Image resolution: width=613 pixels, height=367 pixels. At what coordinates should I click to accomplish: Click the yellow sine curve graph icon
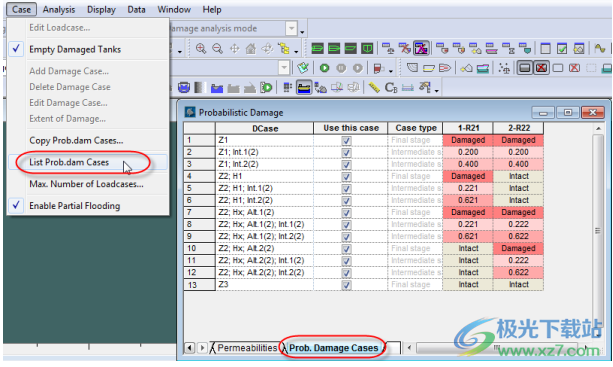pyautogui.click(x=600, y=48)
